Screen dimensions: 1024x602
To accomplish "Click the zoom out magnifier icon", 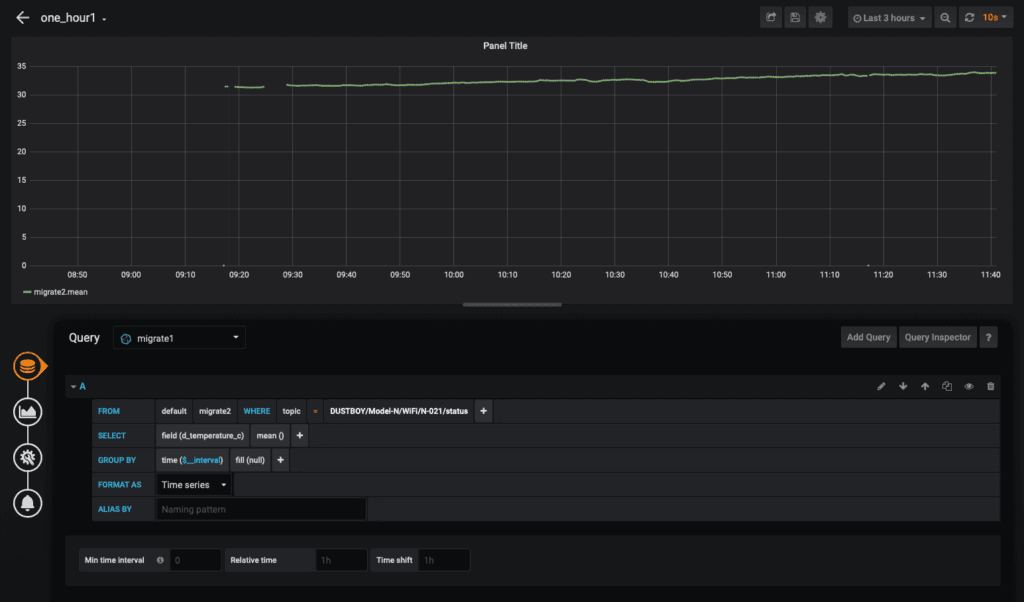I will tap(945, 18).
